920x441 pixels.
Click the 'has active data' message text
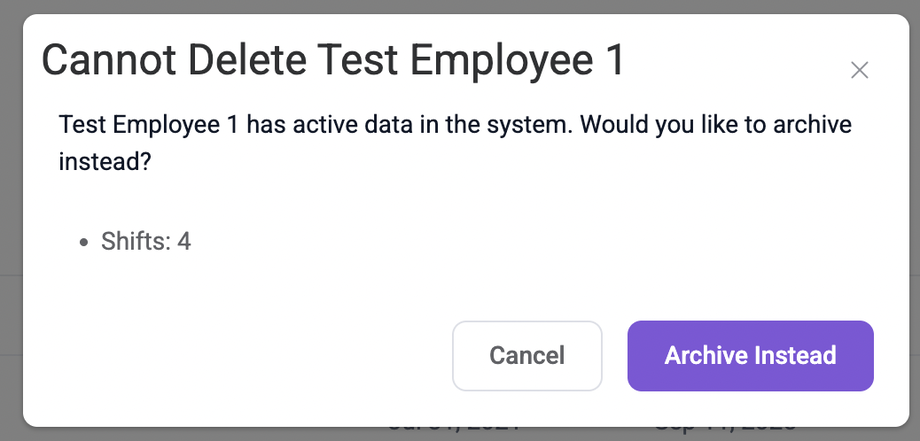pyautogui.click(x=308, y=126)
